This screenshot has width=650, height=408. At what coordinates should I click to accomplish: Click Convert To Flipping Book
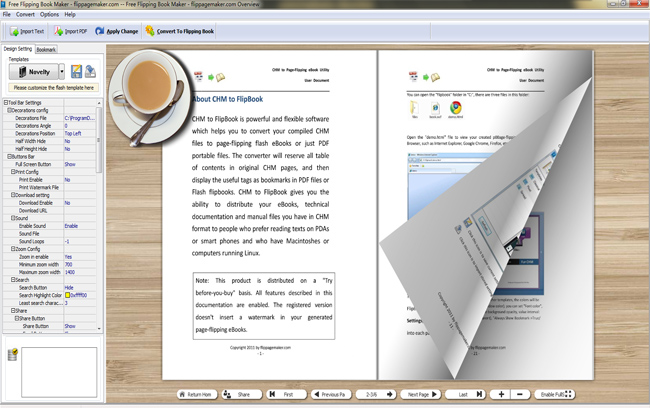click(x=179, y=31)
